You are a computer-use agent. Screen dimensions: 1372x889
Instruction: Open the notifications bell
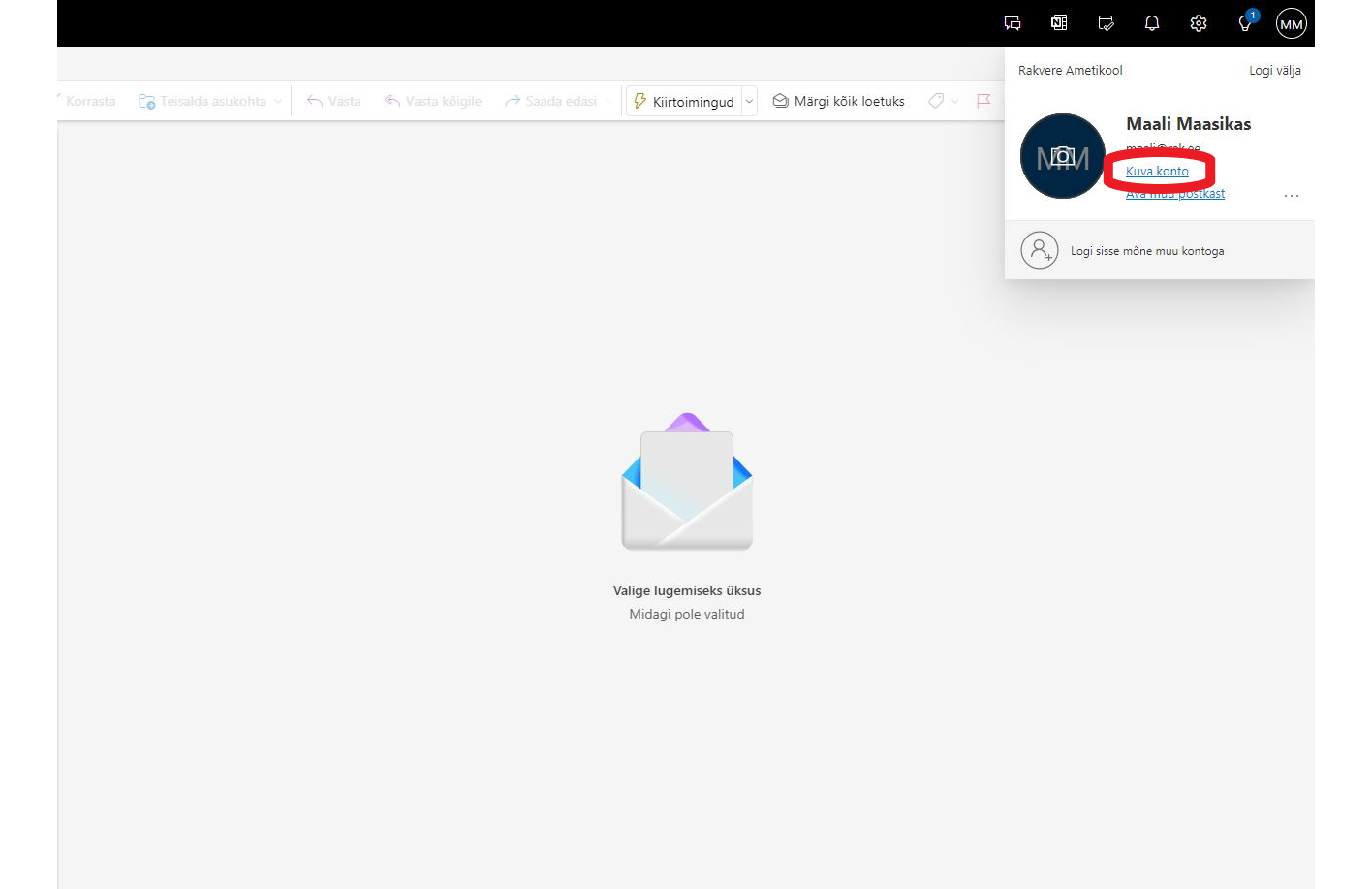coord(1152,23)
